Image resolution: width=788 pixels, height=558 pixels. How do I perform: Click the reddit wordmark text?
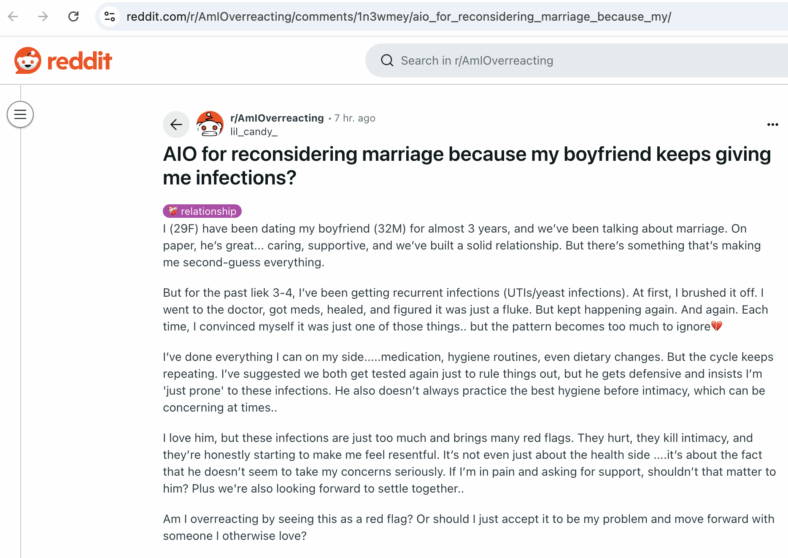(79, 61)
